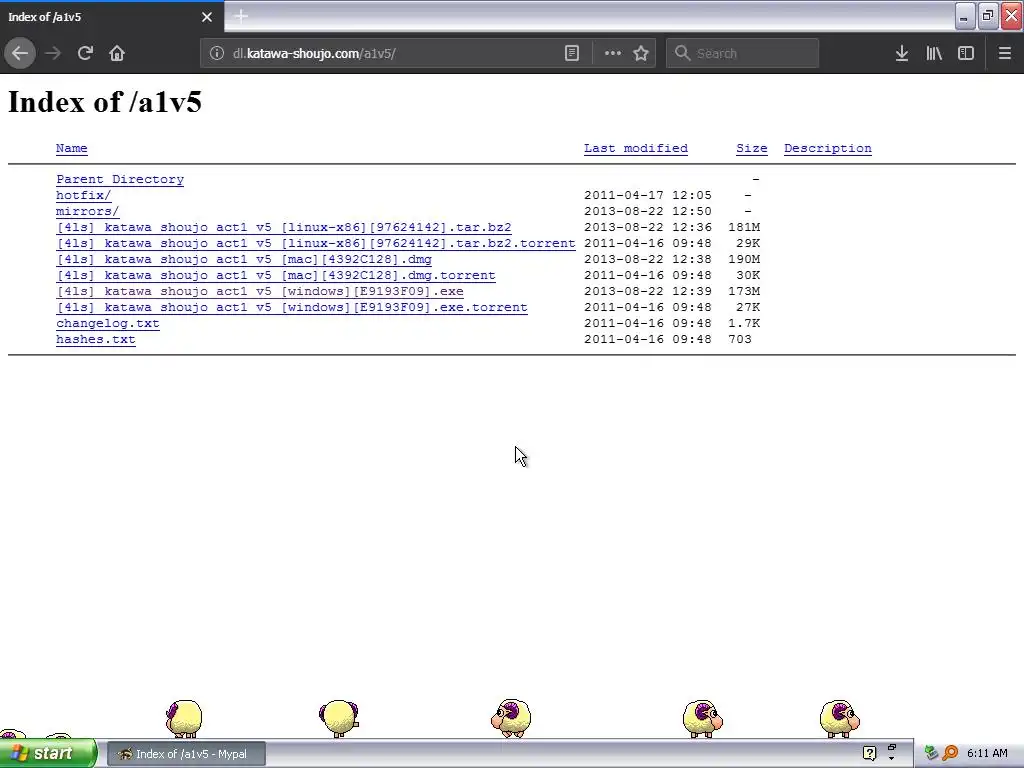Open page actions three-dots menu
Screen dimensions: 1024x768
pyautogui.click(x=613, y=54)
